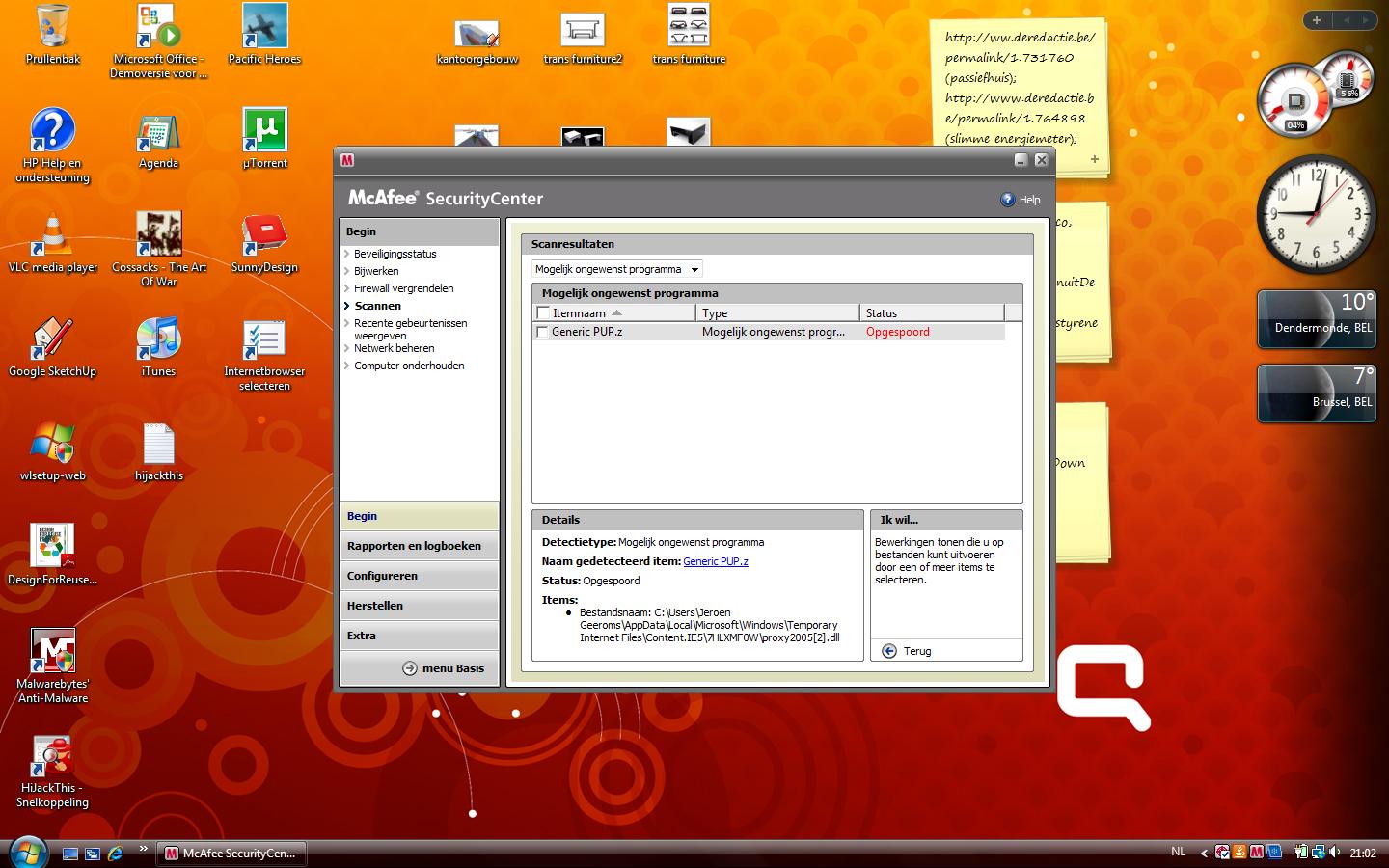This screenshot has width=1389, height=868.
Task: Click Show Desktop quick launch icon
Action: tap(70, 854)
